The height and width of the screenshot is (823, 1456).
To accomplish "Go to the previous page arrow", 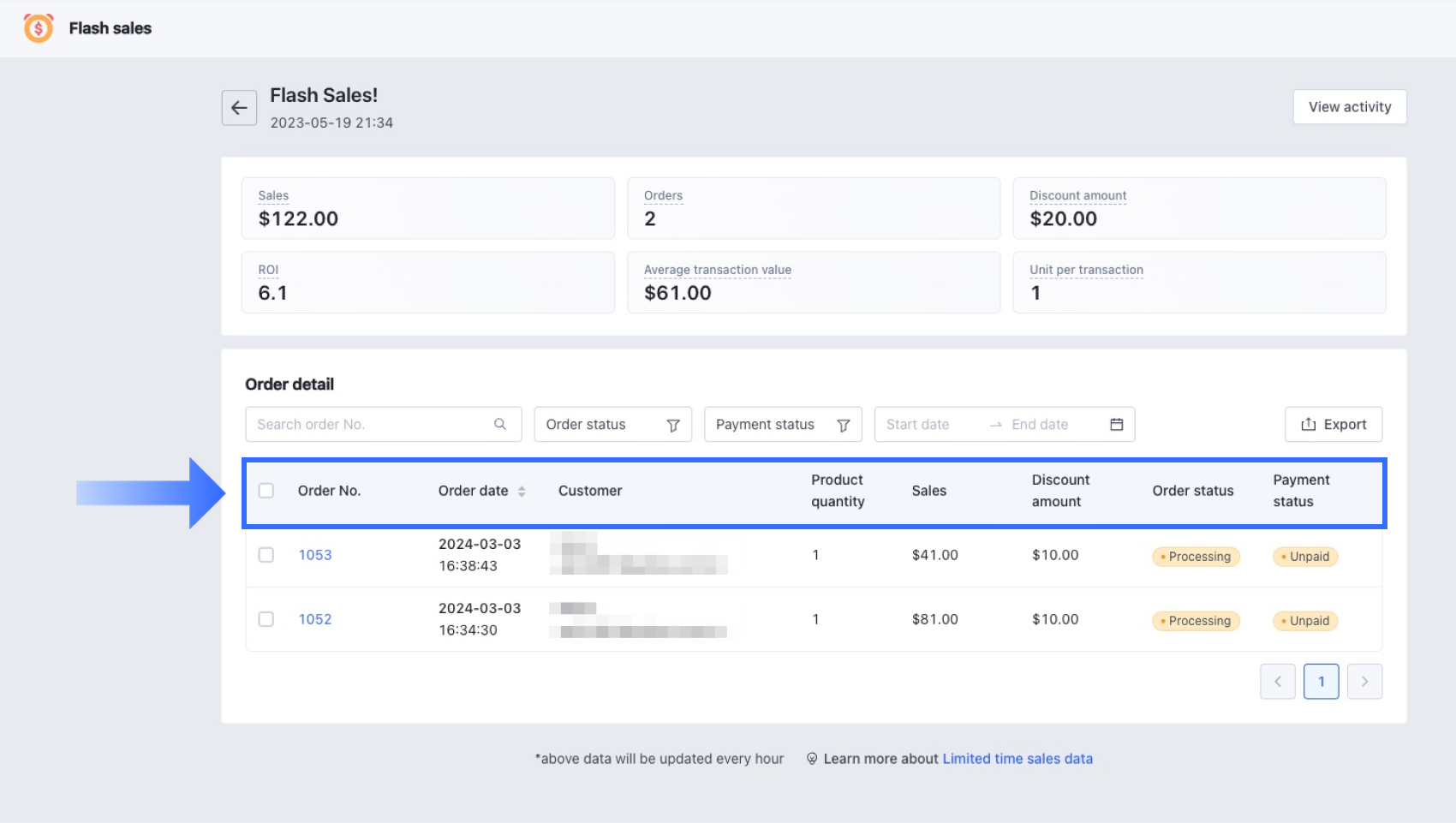I will point(1277,682).
